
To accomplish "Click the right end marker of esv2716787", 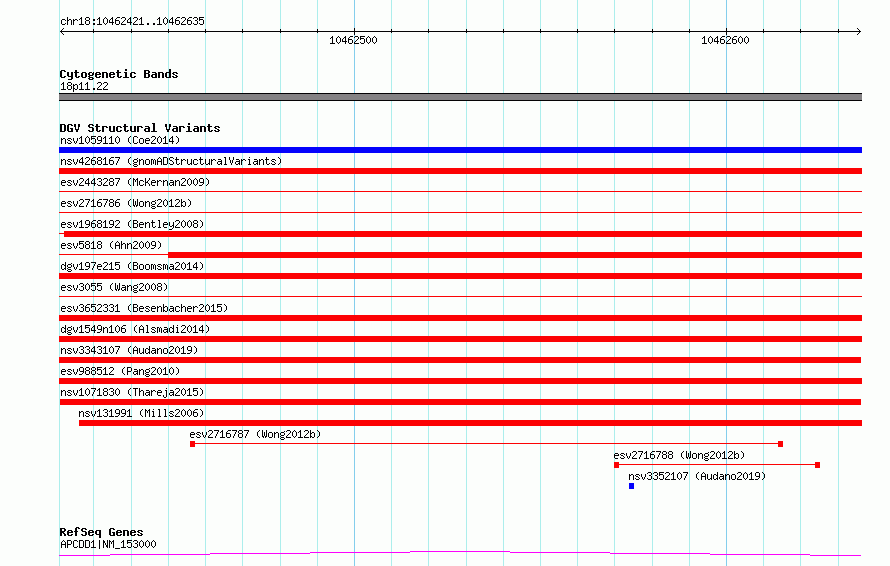I will point(780,444).
